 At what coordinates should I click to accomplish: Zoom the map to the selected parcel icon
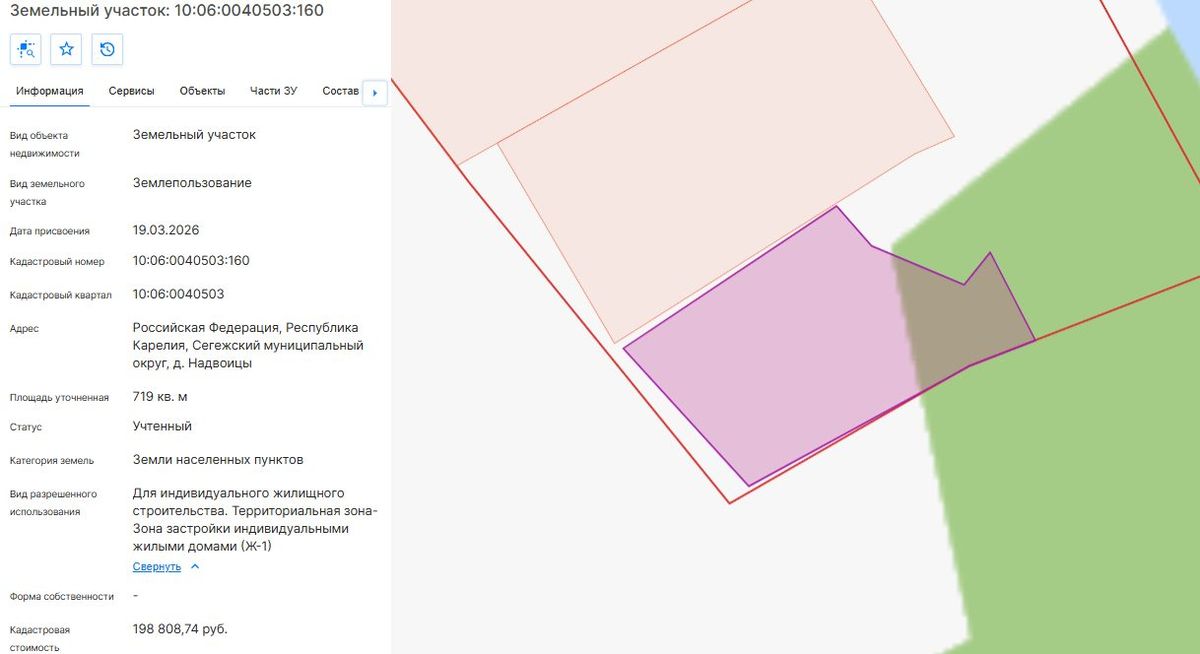point(26,49)
